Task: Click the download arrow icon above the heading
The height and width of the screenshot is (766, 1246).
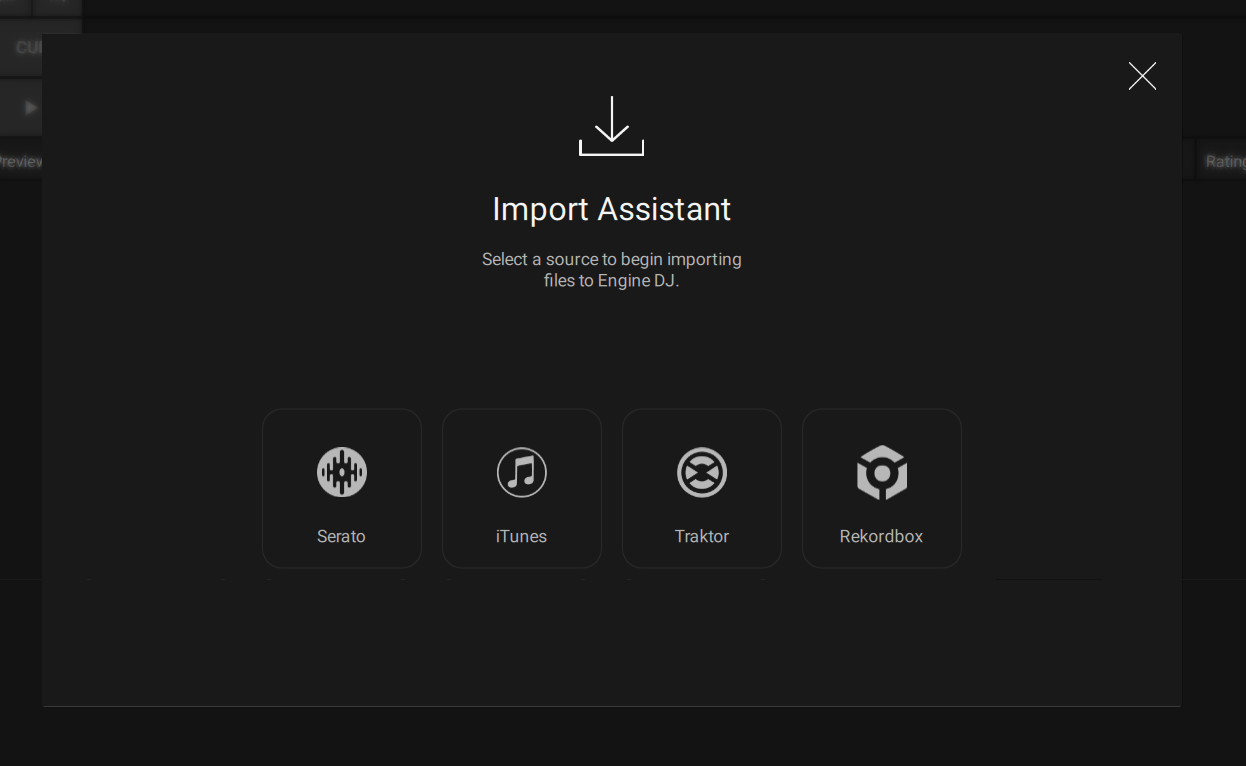Action: tap(612, 126)
